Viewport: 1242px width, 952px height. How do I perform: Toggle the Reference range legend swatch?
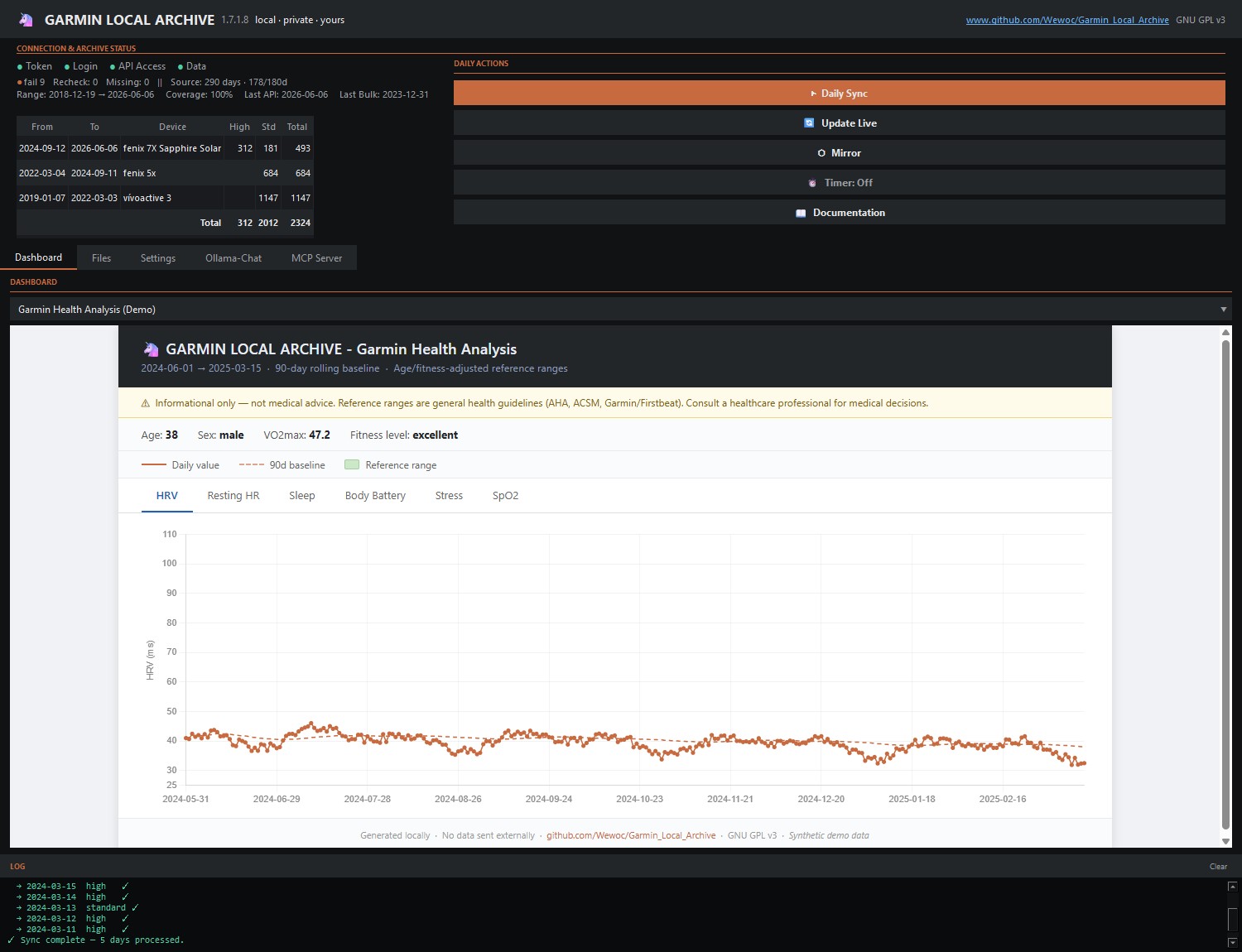pyautogui.click(x=352, y=465)
